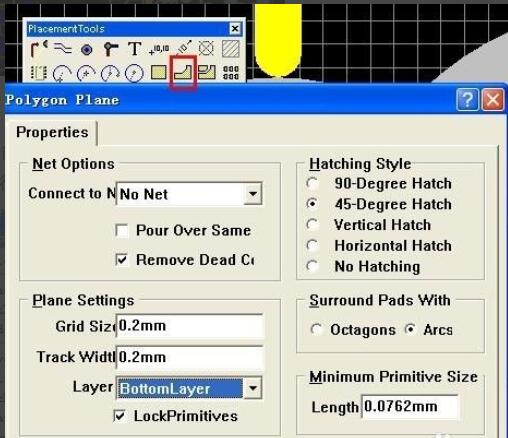
Task: Open the Layer dropdown showing BottomLayer
Action: coord(253,388)
